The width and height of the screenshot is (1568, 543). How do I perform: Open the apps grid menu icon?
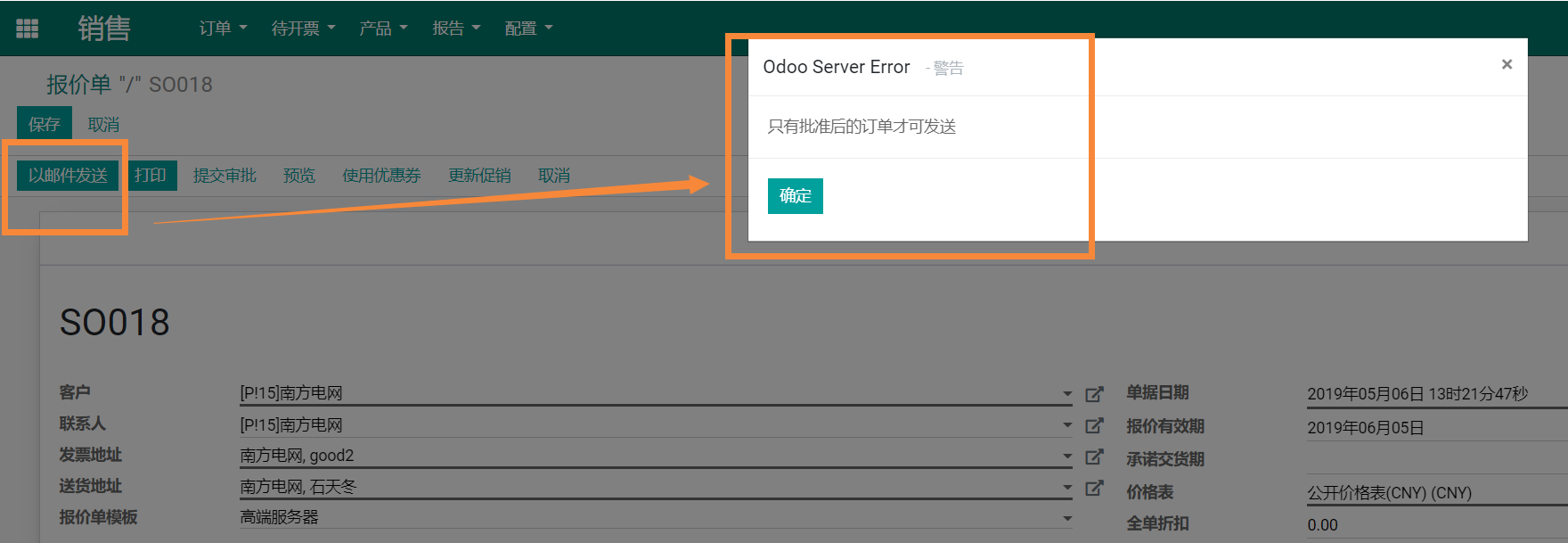[28, 29]
